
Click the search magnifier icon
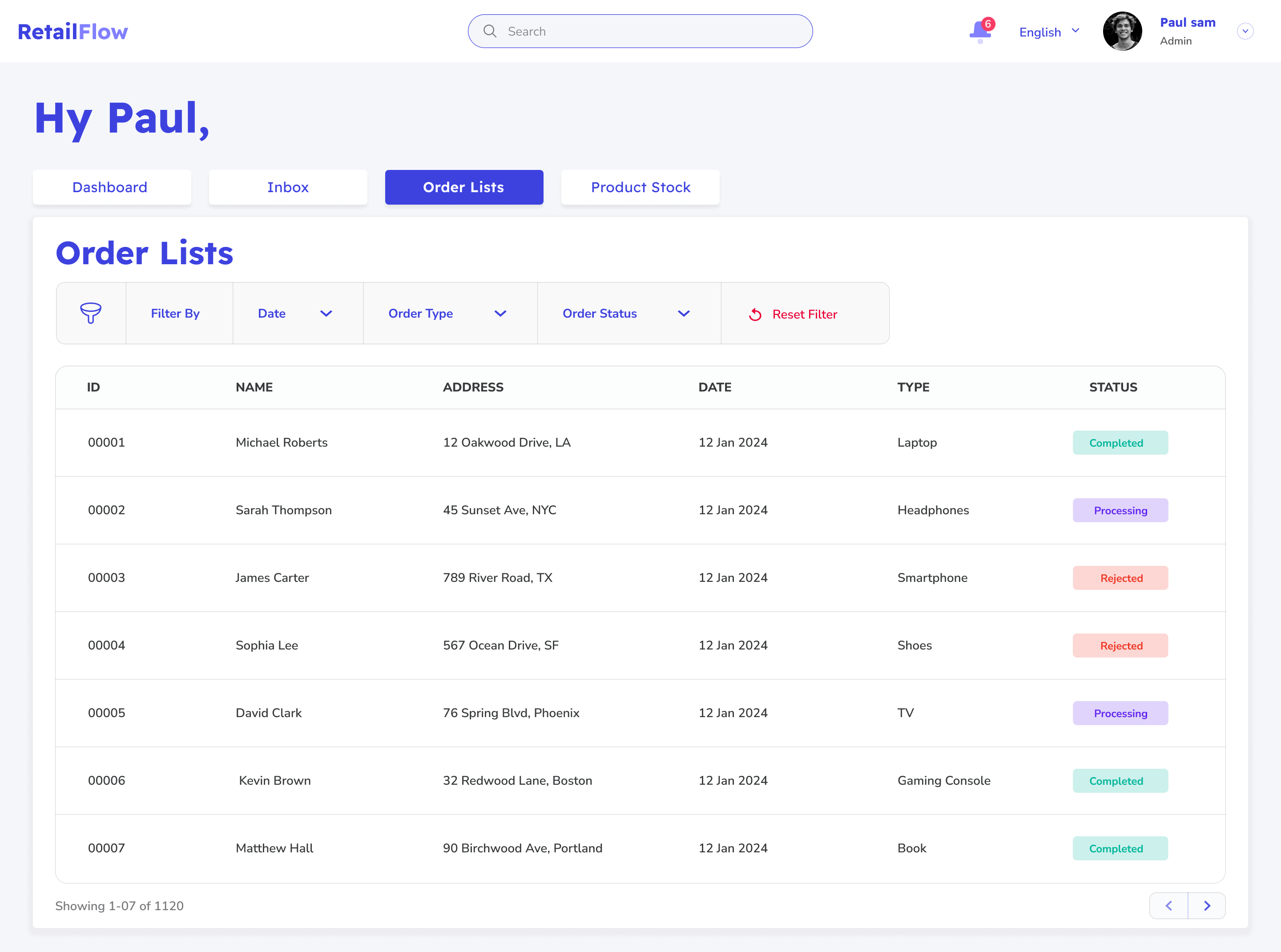pos(490,31)
